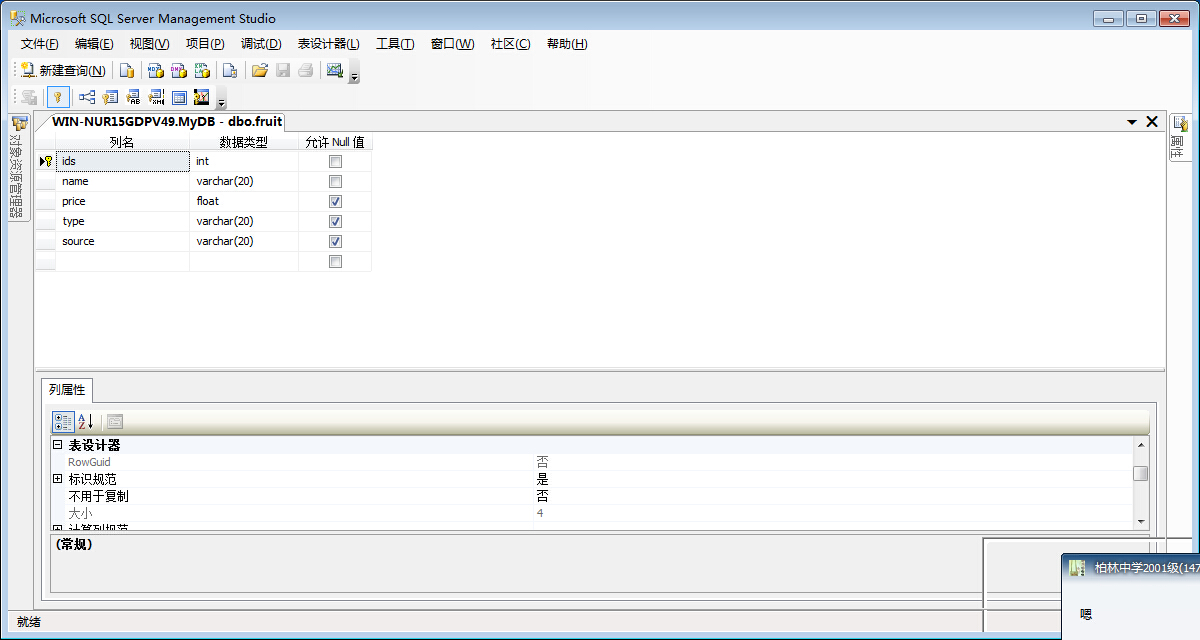Click the price column name cell

click(x=122, y=201)
